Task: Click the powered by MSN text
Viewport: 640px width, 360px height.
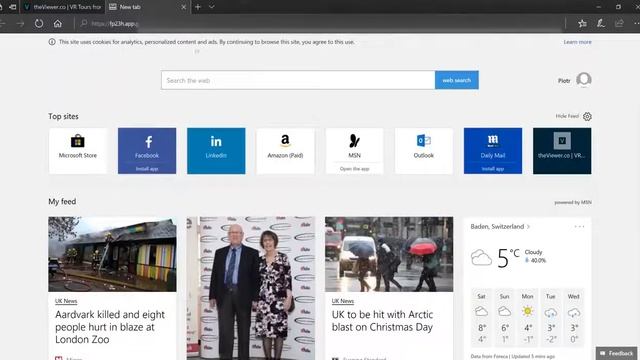Action: coord(573,202)
